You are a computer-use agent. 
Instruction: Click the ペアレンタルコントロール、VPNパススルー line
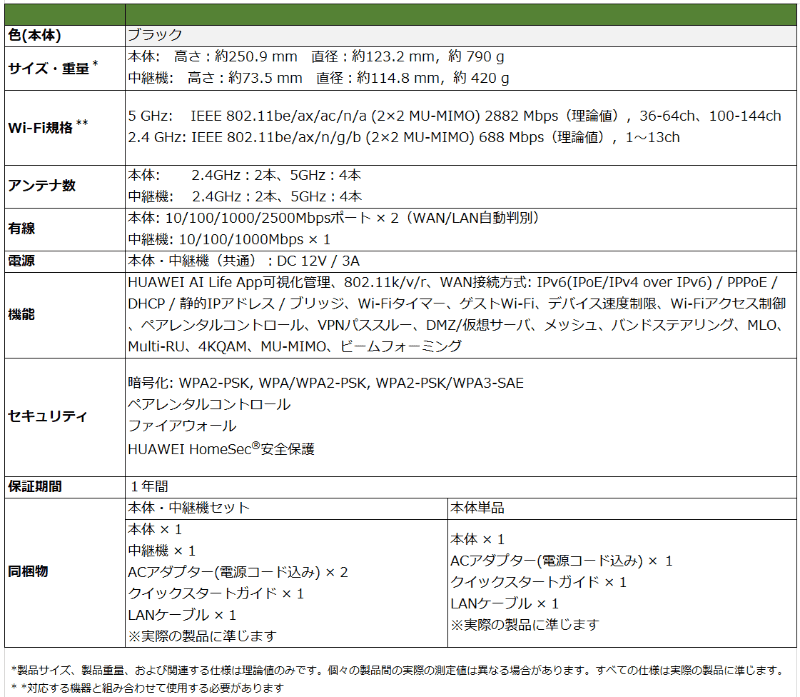(x=456, y=326)
